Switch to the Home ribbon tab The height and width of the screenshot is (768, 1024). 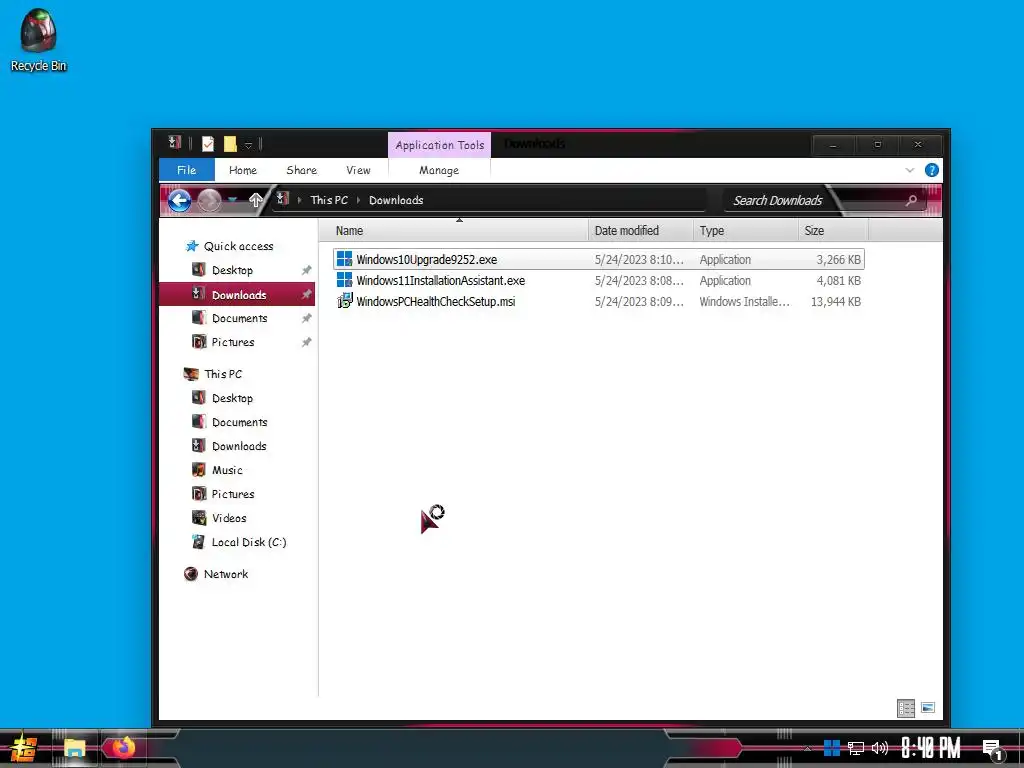pos(243,170)
